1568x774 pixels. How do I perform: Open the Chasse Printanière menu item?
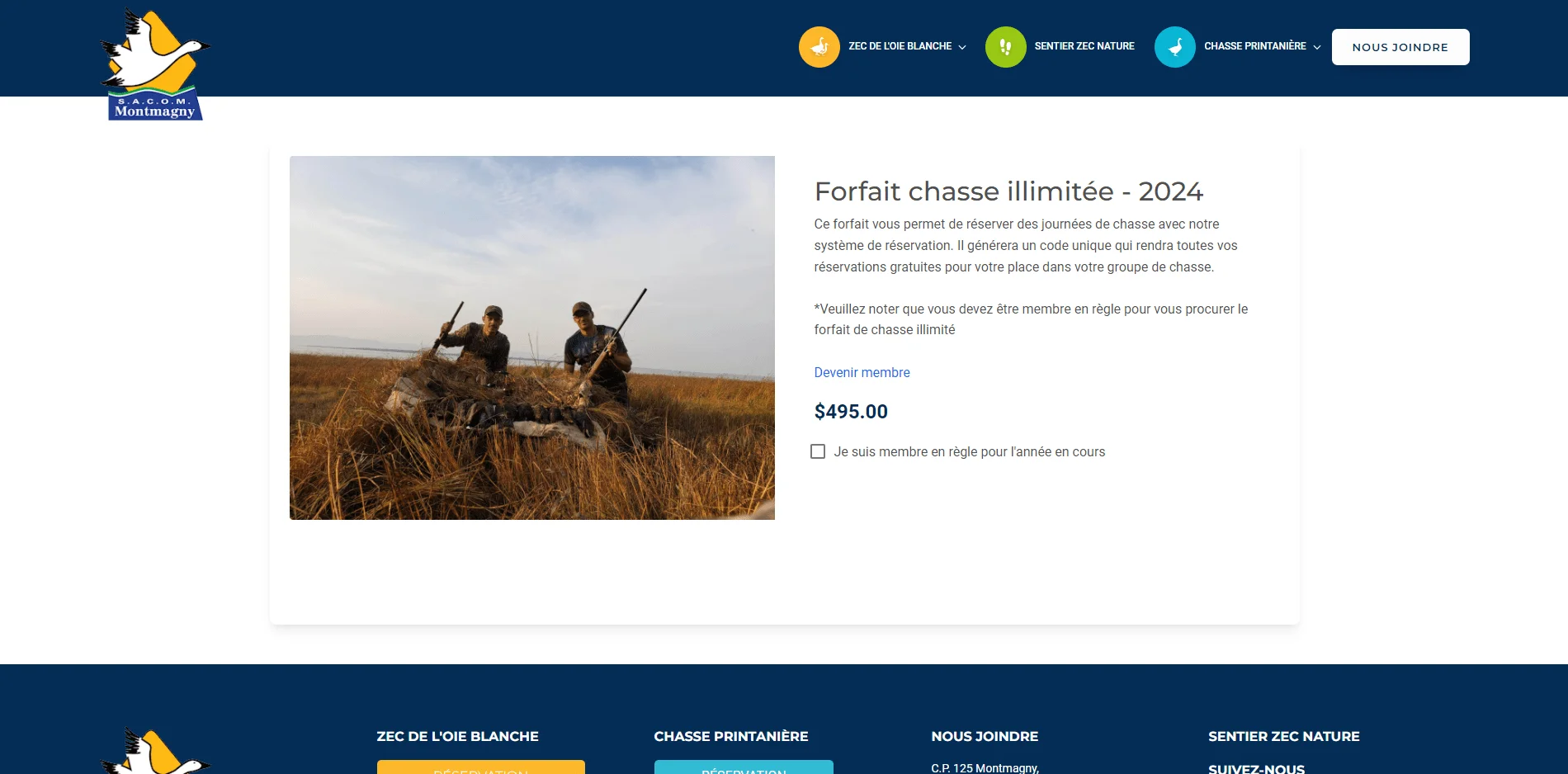pyautogui.click(x=1254, y=46)
